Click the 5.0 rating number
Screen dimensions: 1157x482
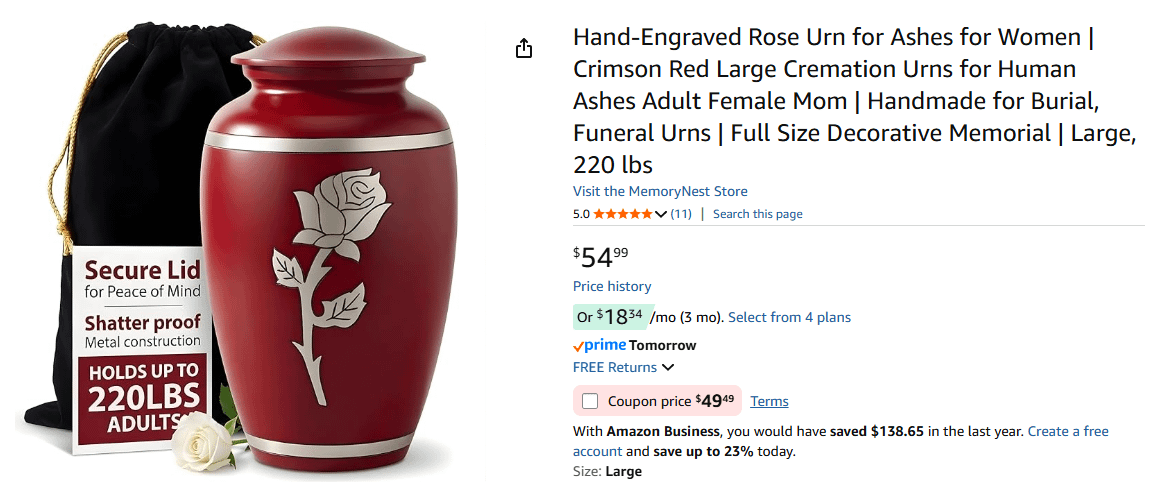point(581,214)
